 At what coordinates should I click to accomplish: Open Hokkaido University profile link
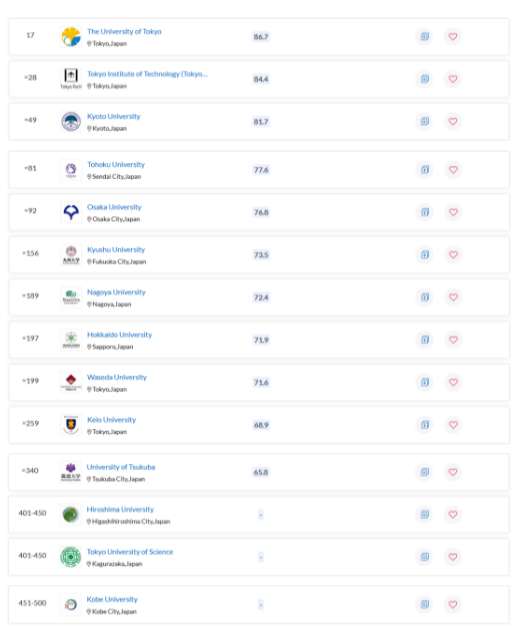pyautogui.click(x=119, y=335)
